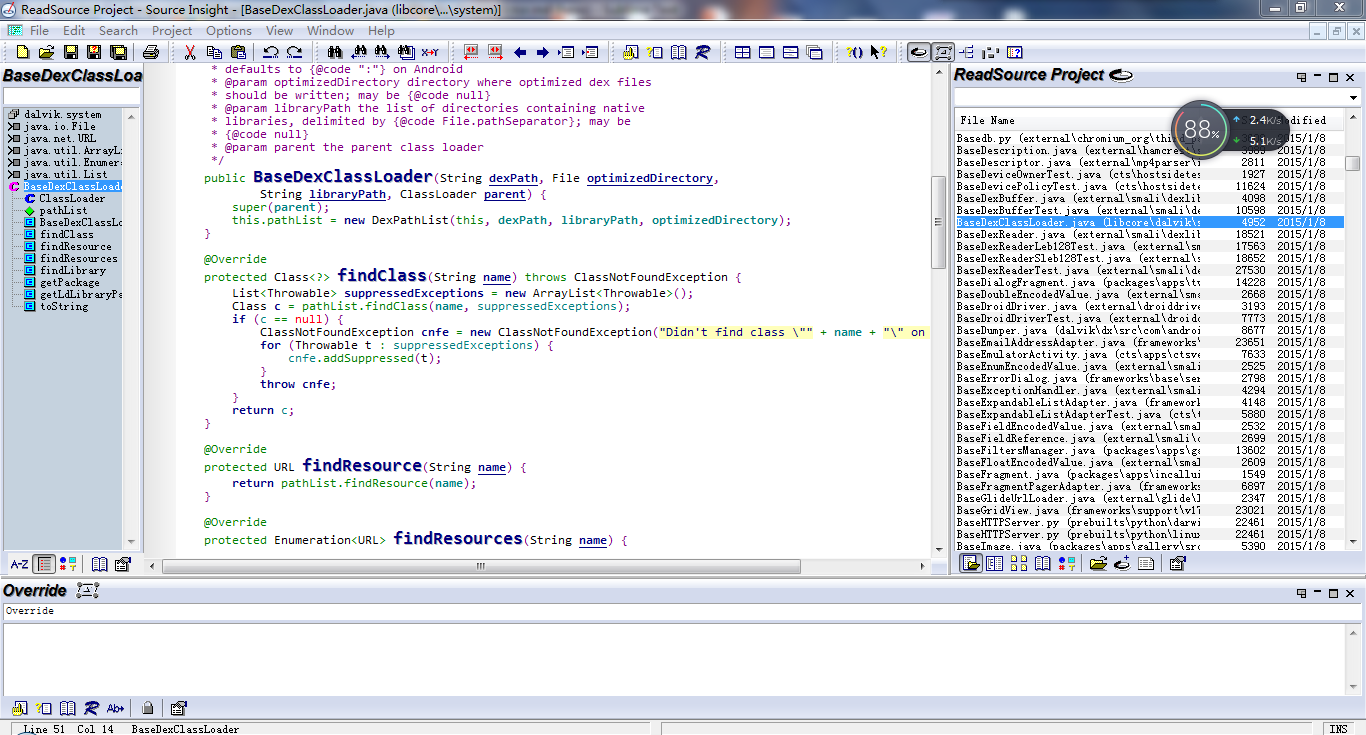
Task: Click the Tile windows grid icon
Action: click(743, 52)
